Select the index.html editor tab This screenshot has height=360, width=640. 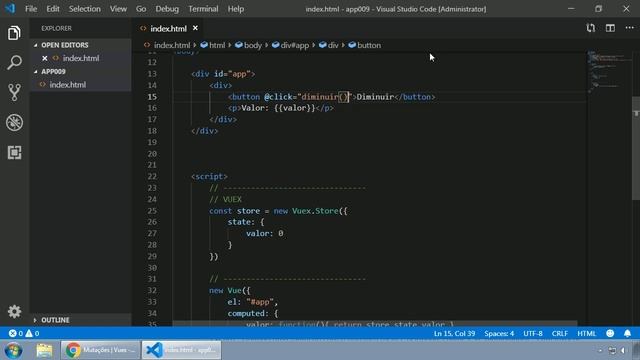[x=169, y=28]
